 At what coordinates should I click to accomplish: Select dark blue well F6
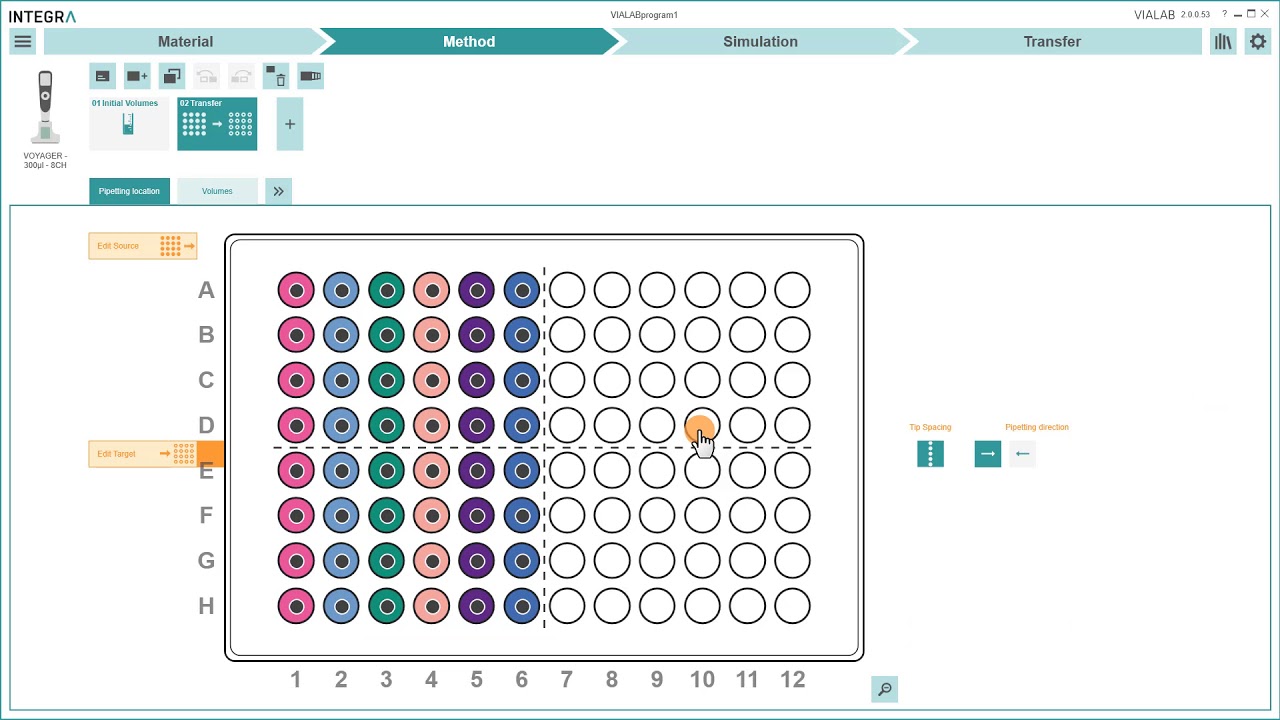[x=522, y=515]
